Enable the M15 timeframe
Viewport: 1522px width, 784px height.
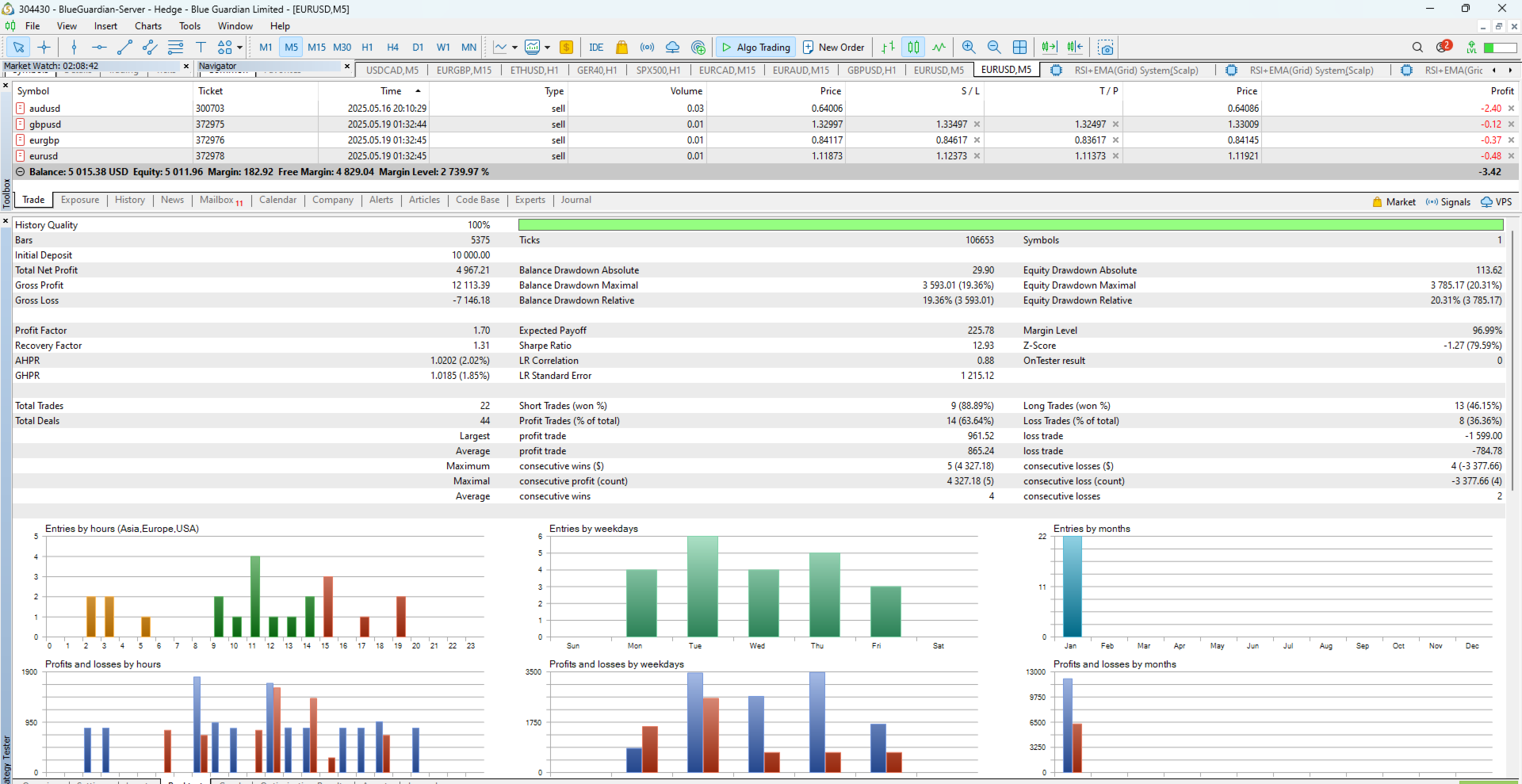point(316,48)
